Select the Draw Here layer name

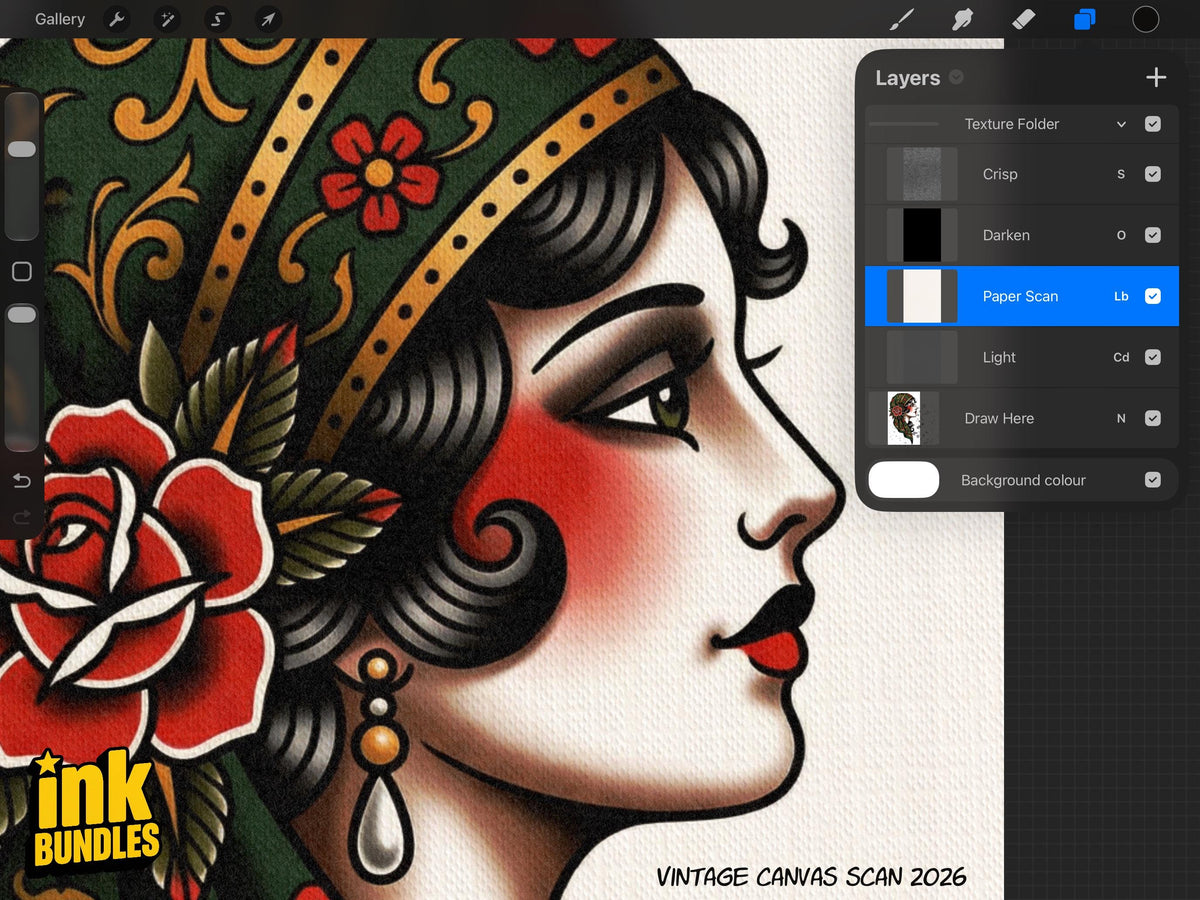pyautogui.click(x=999, y=418)
